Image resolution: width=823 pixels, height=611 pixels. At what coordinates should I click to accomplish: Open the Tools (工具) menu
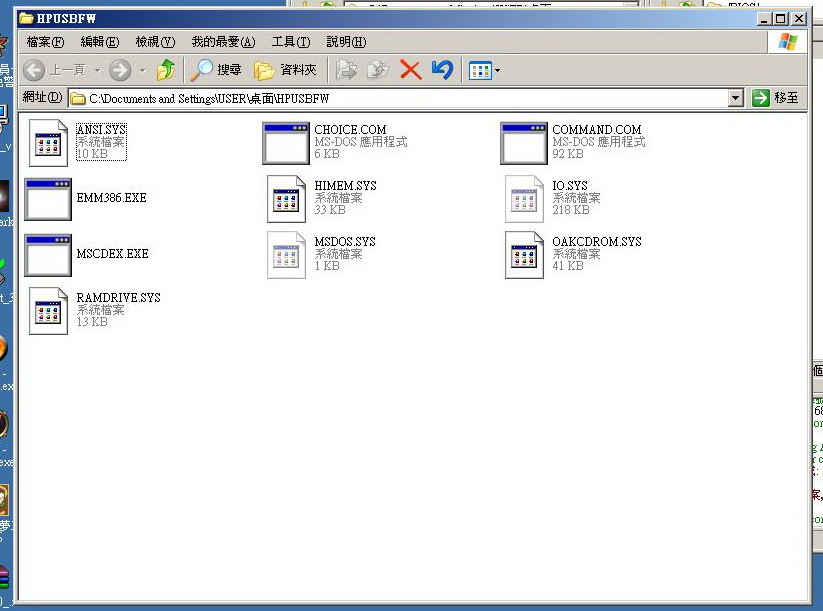tap(291, 41)
